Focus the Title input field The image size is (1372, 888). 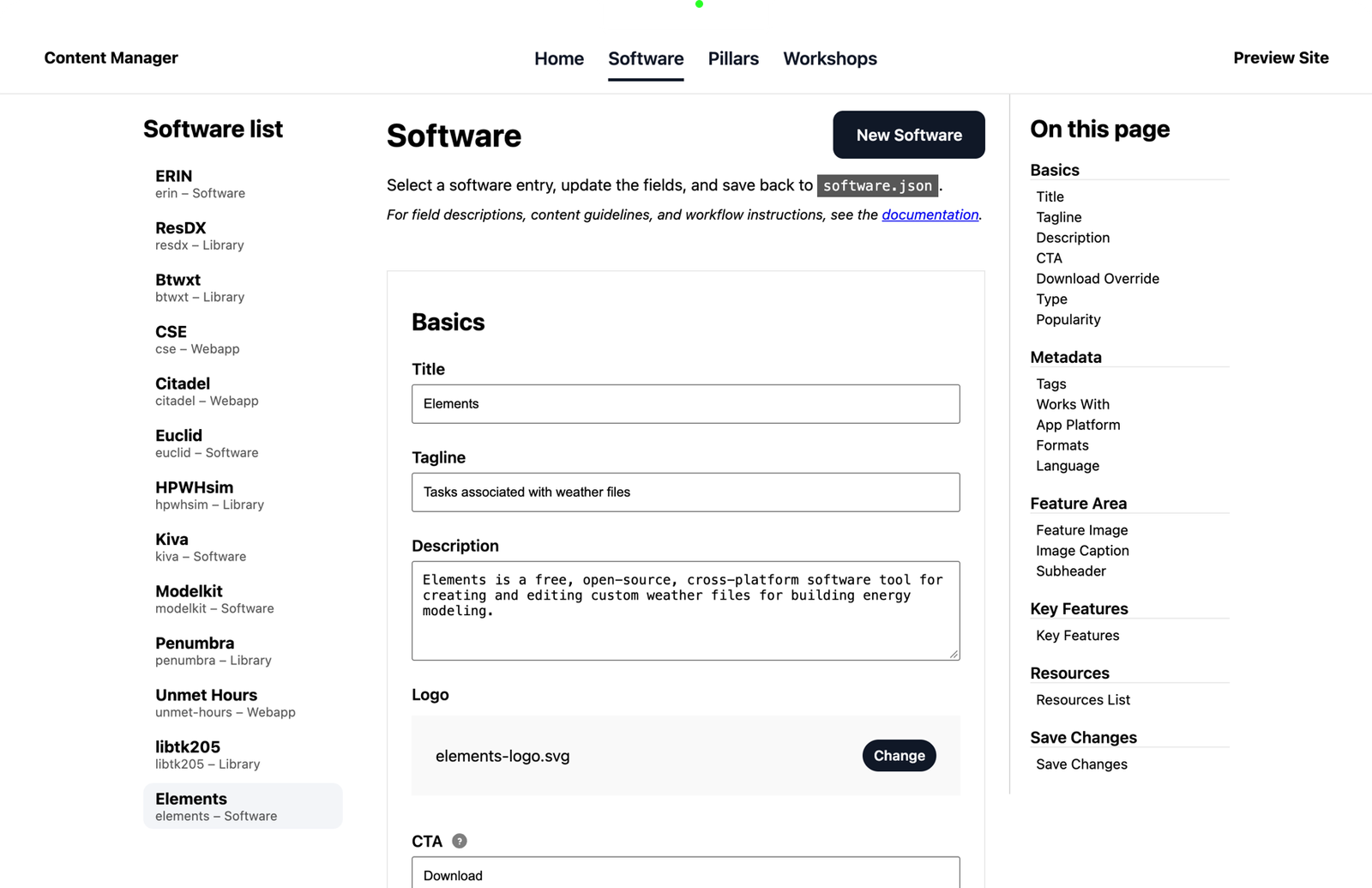(x=686, y=403)
